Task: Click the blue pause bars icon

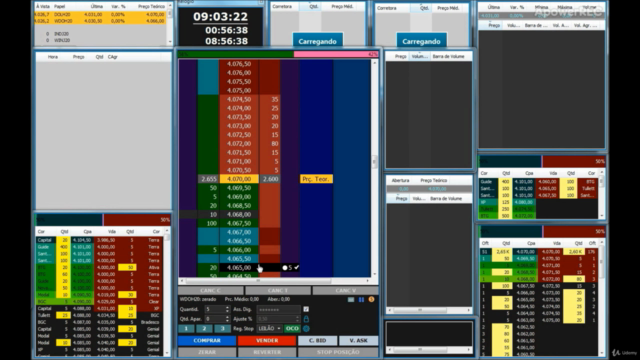Action: point(361,300)
